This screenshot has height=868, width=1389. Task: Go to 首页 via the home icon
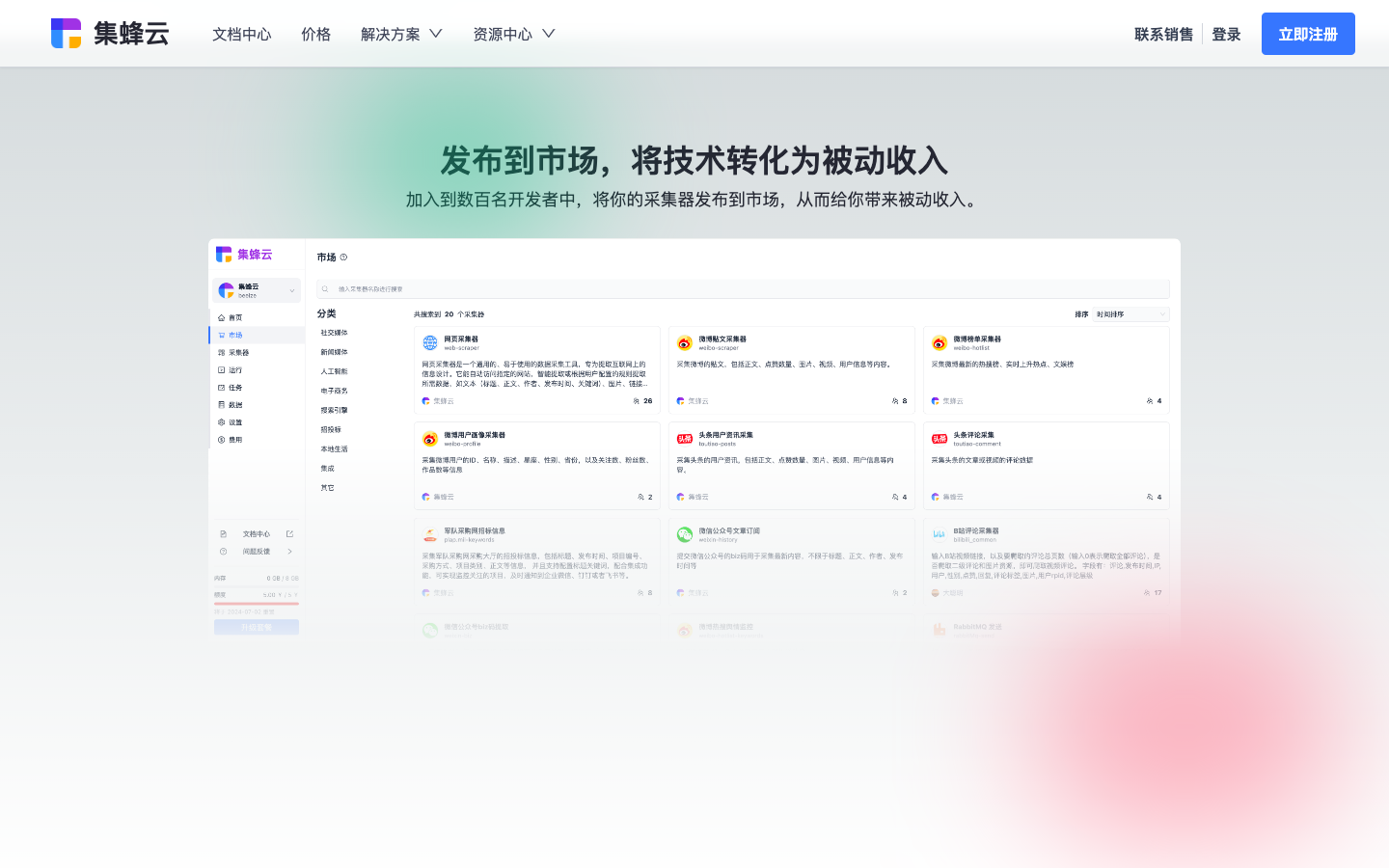pyautogui.click(x=221, y=318)
